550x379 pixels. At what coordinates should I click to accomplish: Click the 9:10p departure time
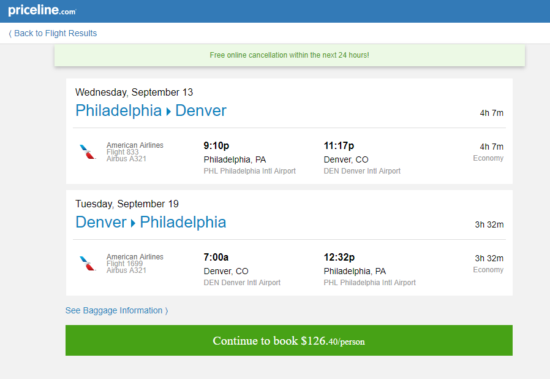click(216, 146)
